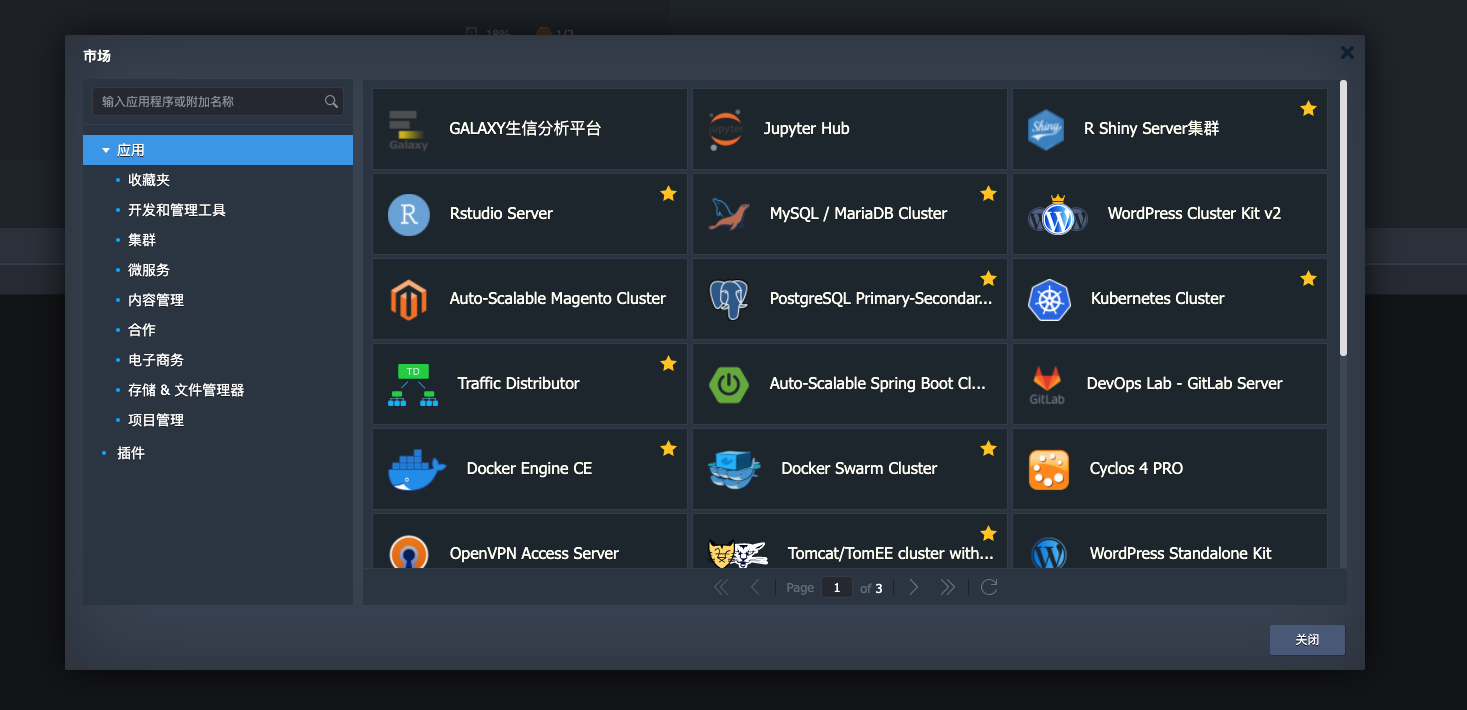This screenshot has width=1467, height=710.
Task: Toggle favorite star on Docker Swarm Cluster
Action: point(988,448)
